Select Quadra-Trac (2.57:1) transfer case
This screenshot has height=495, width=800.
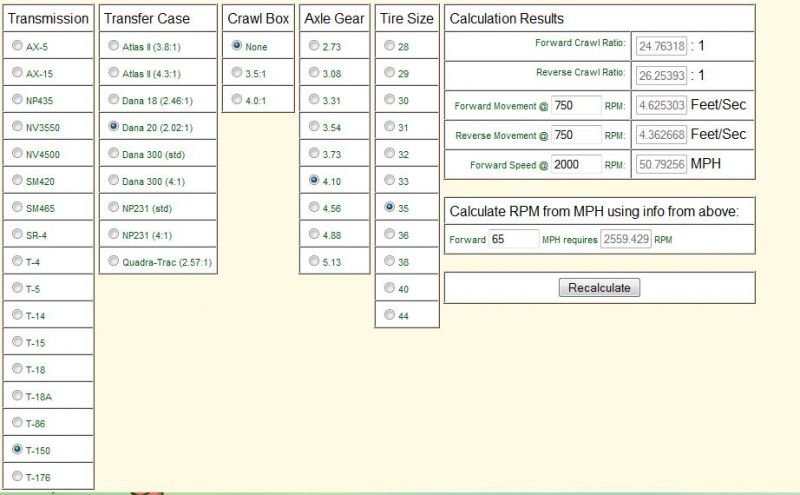click(x=113, y=261)
